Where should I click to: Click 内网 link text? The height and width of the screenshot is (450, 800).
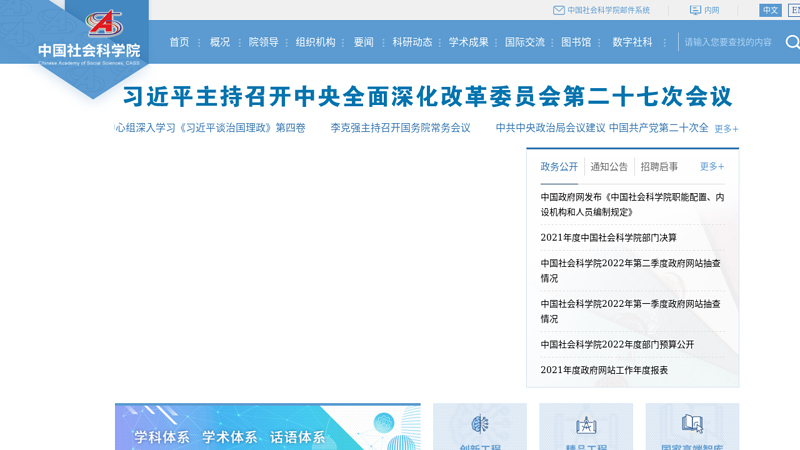tap(711, 10)
